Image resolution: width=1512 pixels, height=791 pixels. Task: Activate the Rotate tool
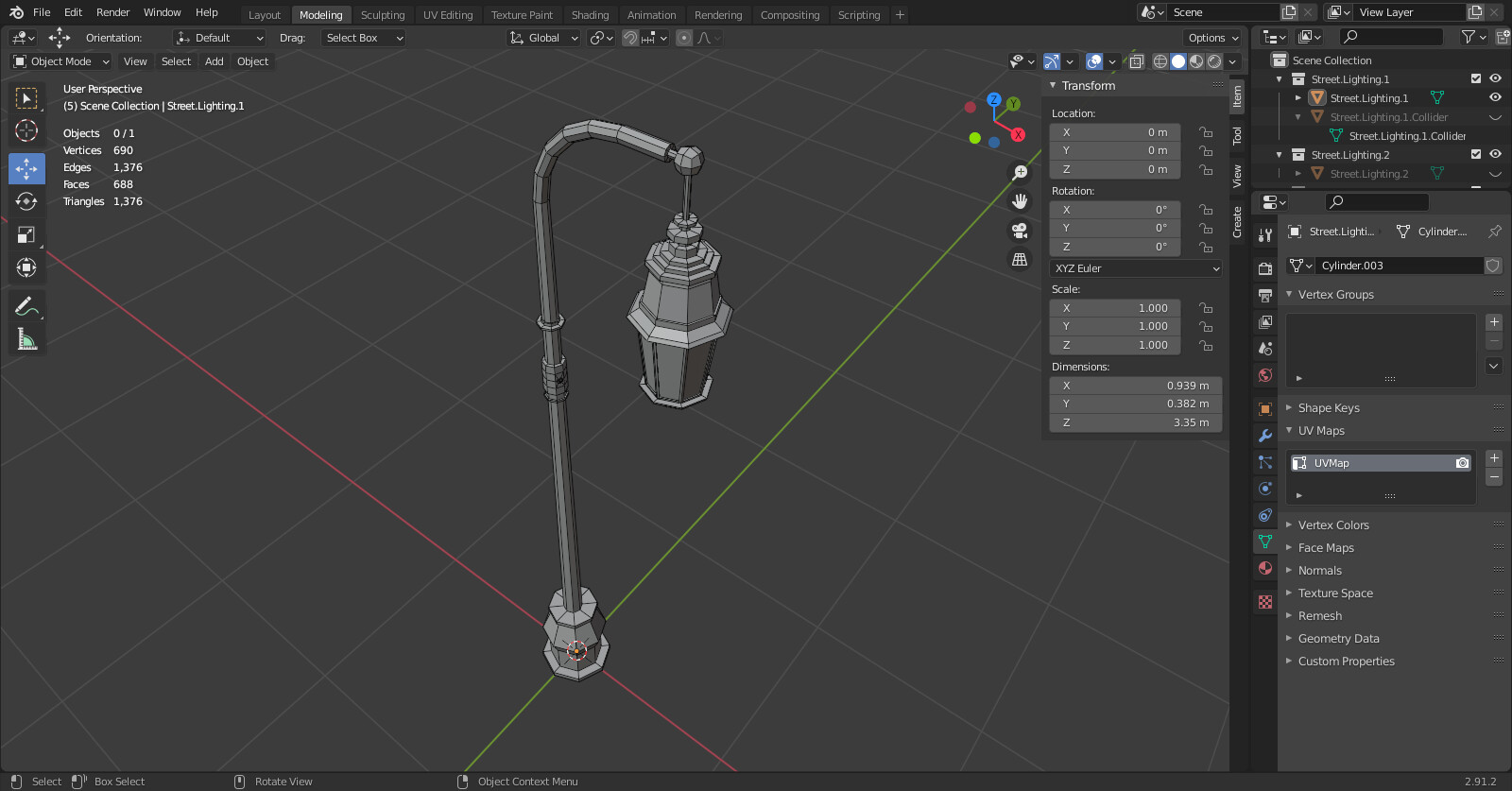(26, 201)
